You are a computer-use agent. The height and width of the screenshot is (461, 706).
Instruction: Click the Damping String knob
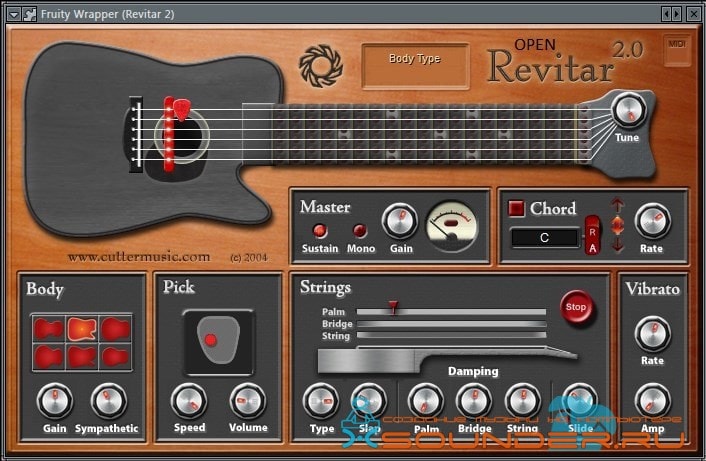522,401
